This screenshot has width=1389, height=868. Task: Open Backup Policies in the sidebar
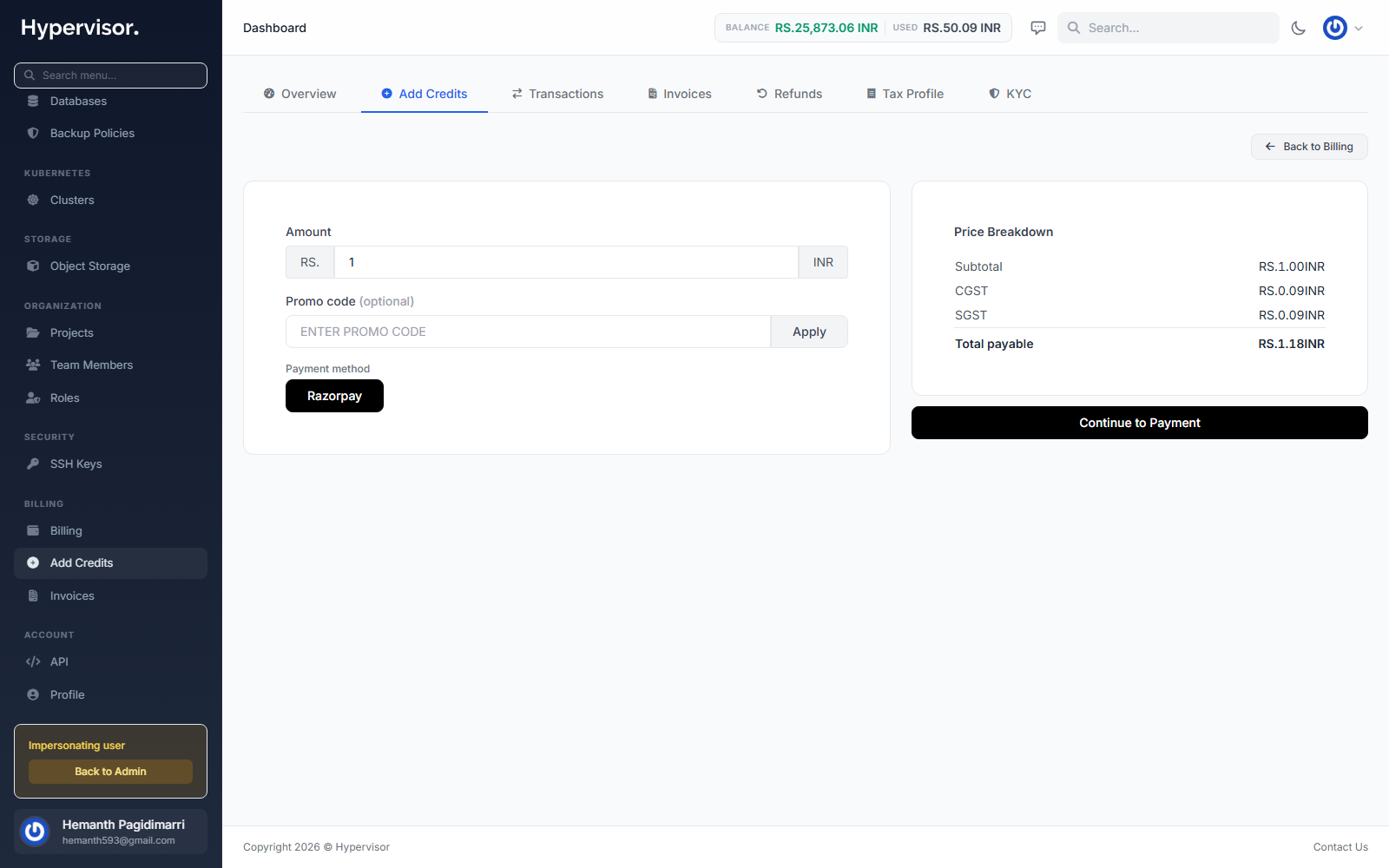110,133
